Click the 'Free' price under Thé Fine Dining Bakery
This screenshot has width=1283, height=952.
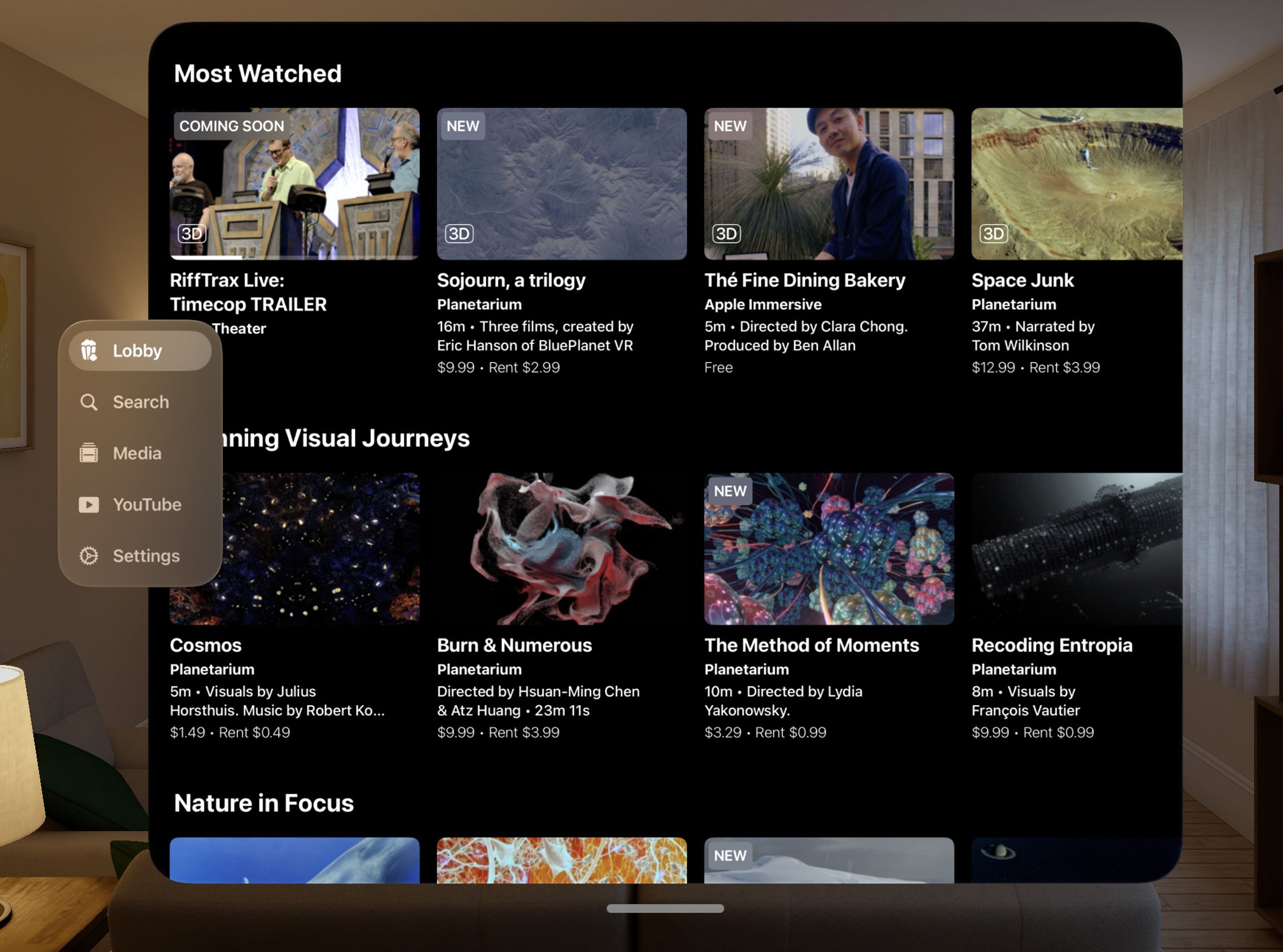[719, 367]
